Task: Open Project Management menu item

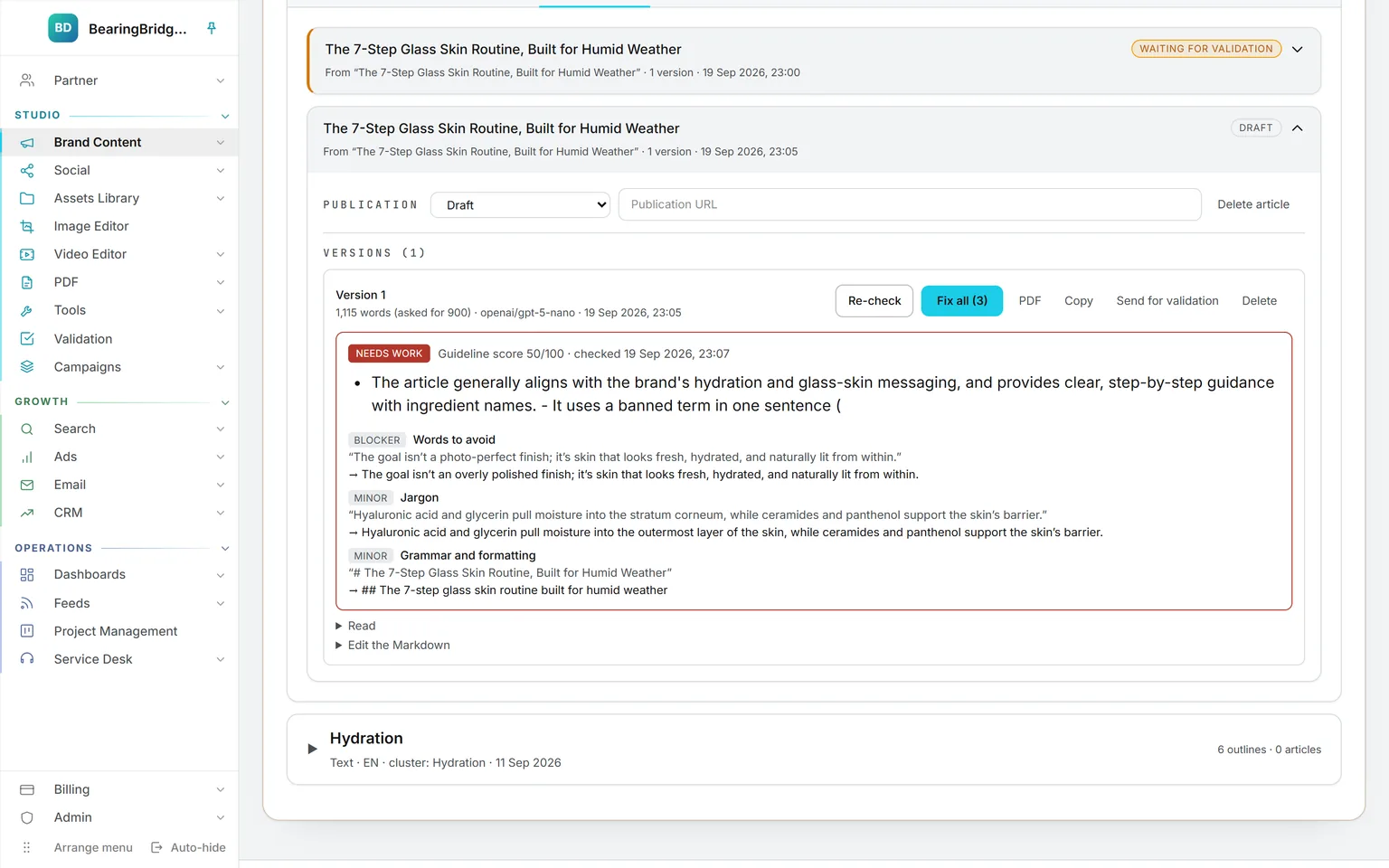Action: pyautogui.click(x=121, y=631)
